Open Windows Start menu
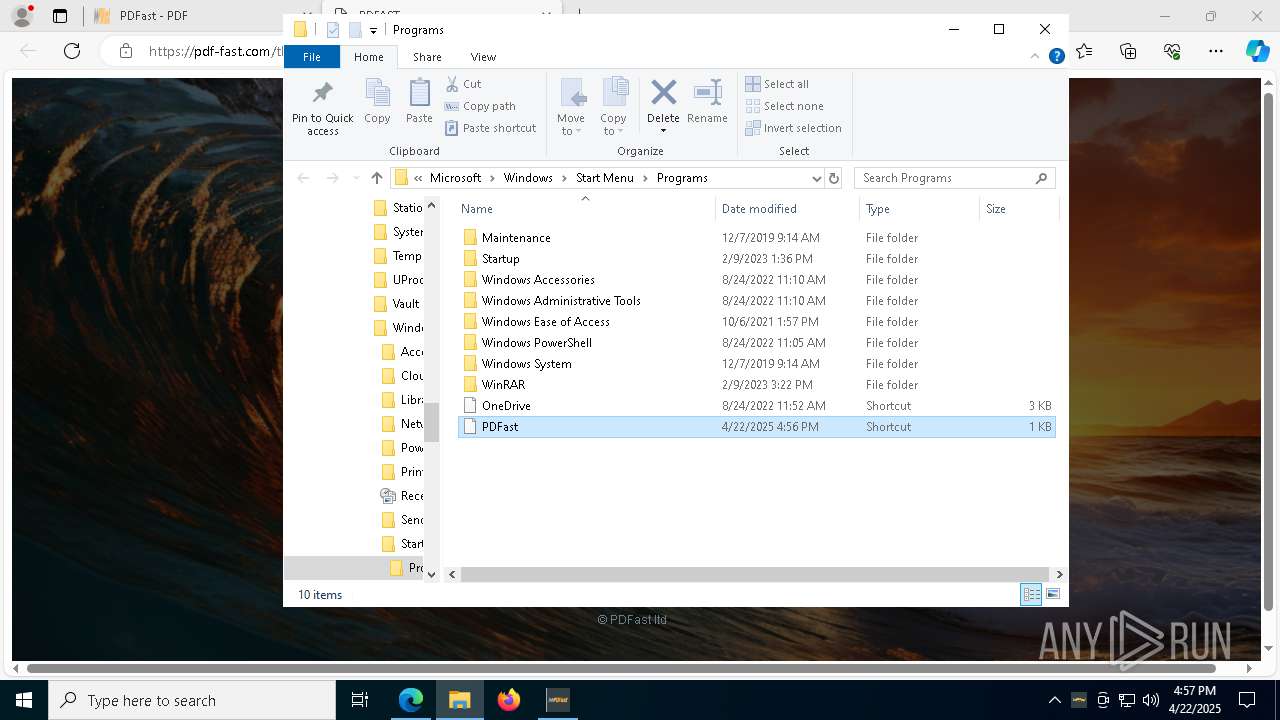 [x=24, y=700]
